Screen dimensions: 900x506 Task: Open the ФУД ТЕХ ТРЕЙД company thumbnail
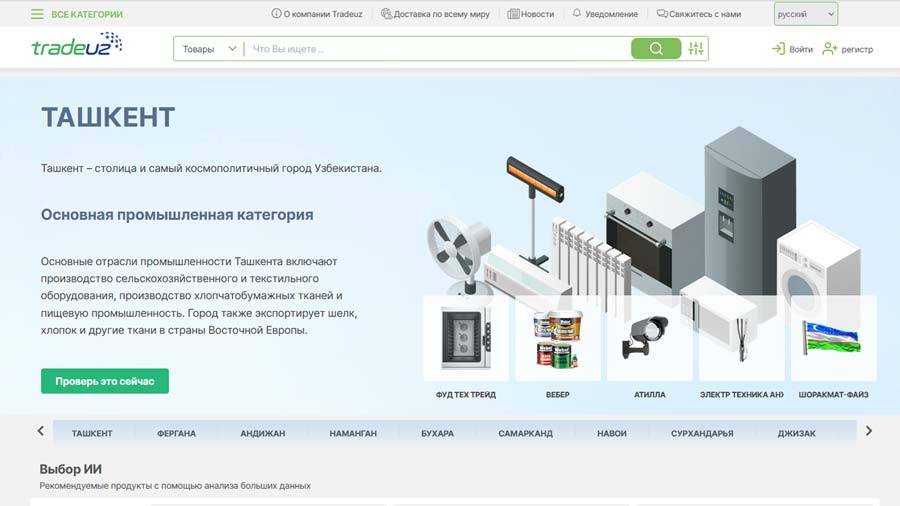coord(465,339)
